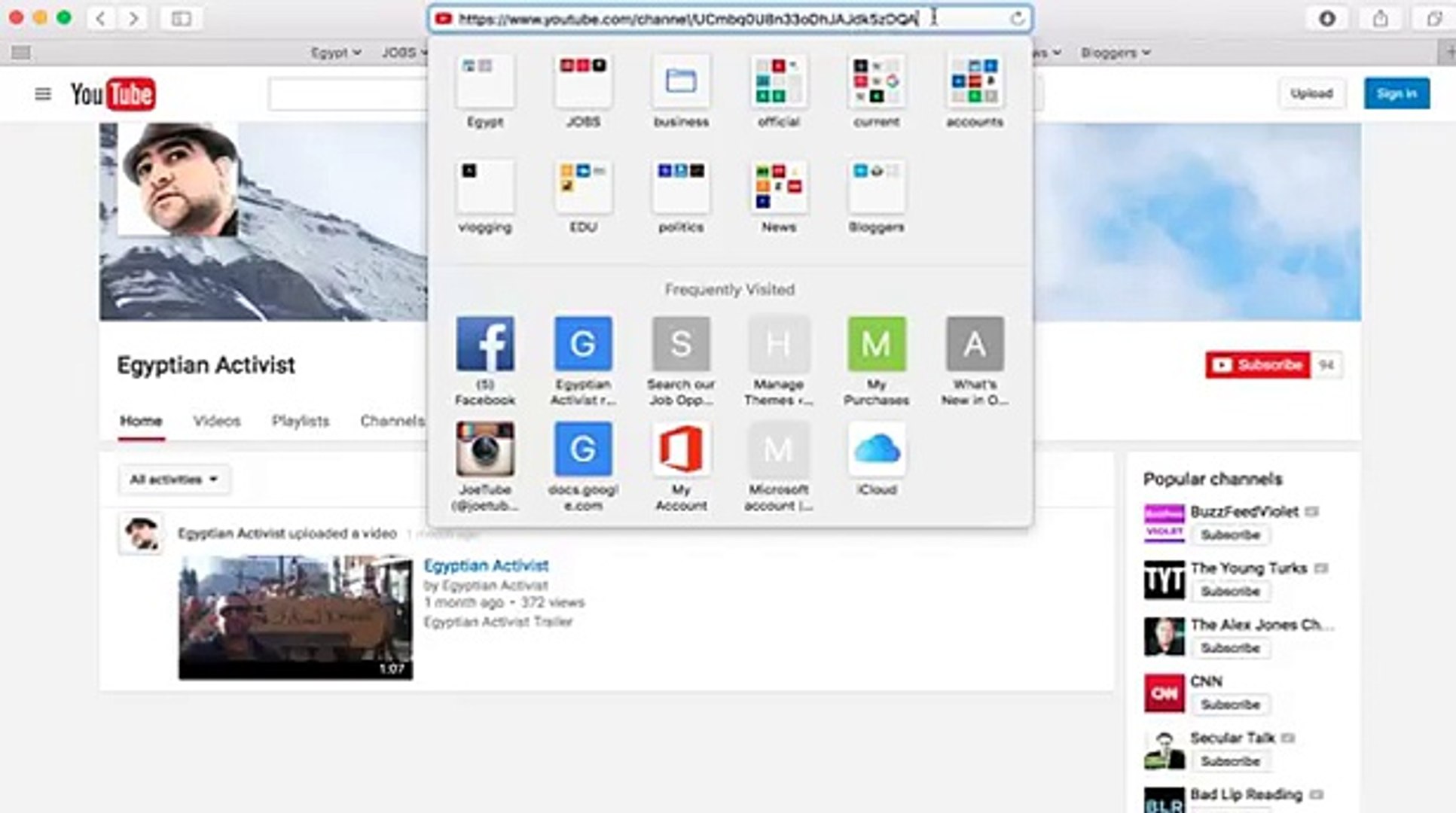Open the All activities dropdown
Viewport: 1456px width, 813px height.
tap(174, 480)
